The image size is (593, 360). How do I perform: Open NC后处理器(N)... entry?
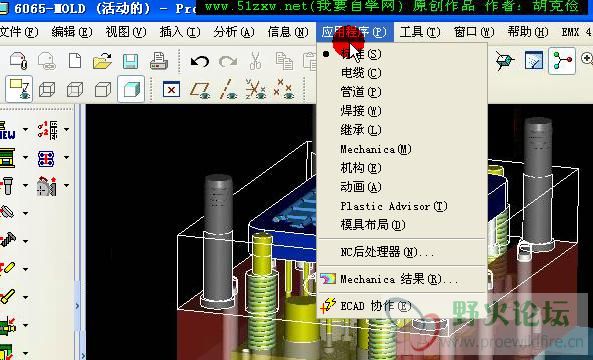(402, 252)
